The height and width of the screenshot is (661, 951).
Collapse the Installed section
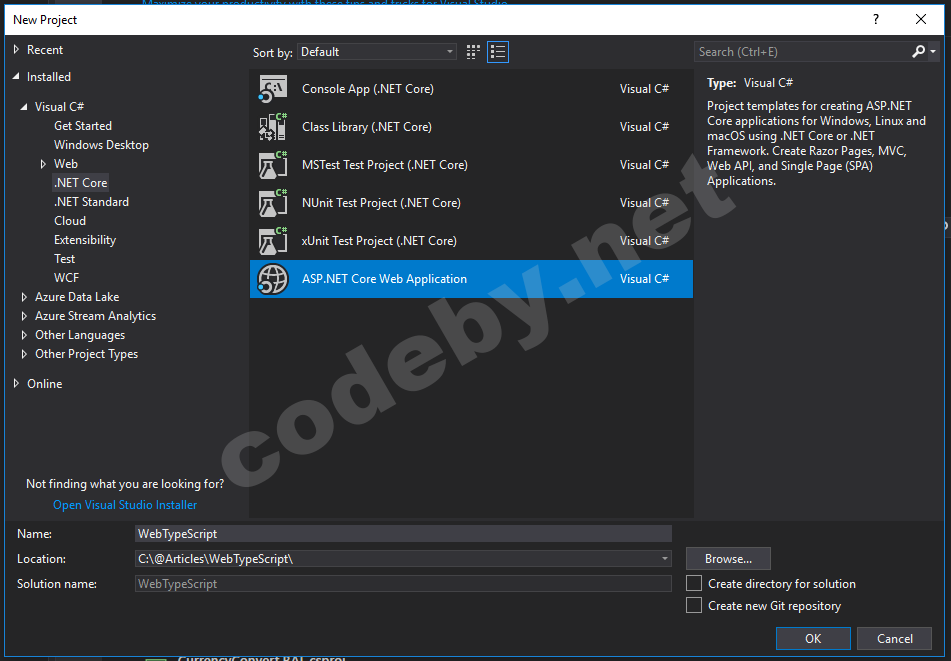click(16, 76)
